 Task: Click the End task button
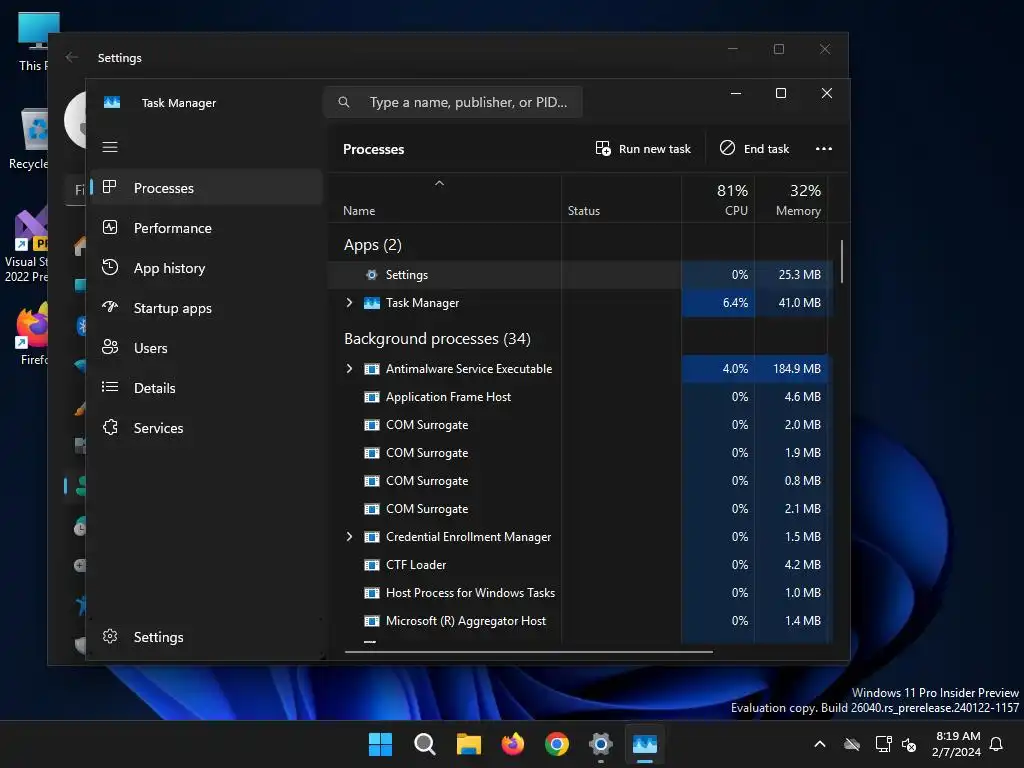tap(754, 148)
